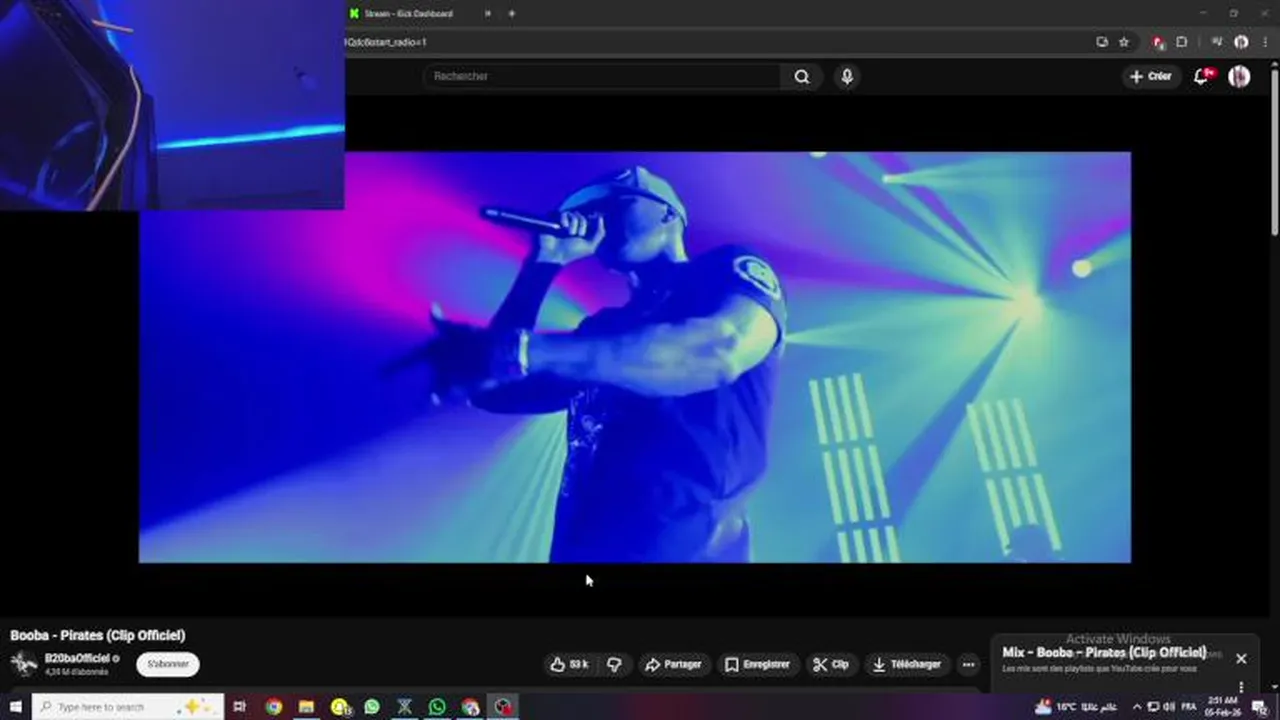
Task: Open Chrome three-dot menu
Action: 1264,42
